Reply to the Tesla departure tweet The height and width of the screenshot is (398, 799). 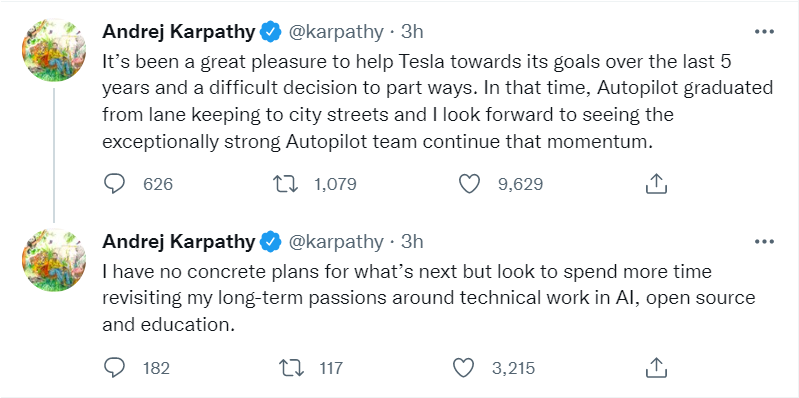[114, 184]
